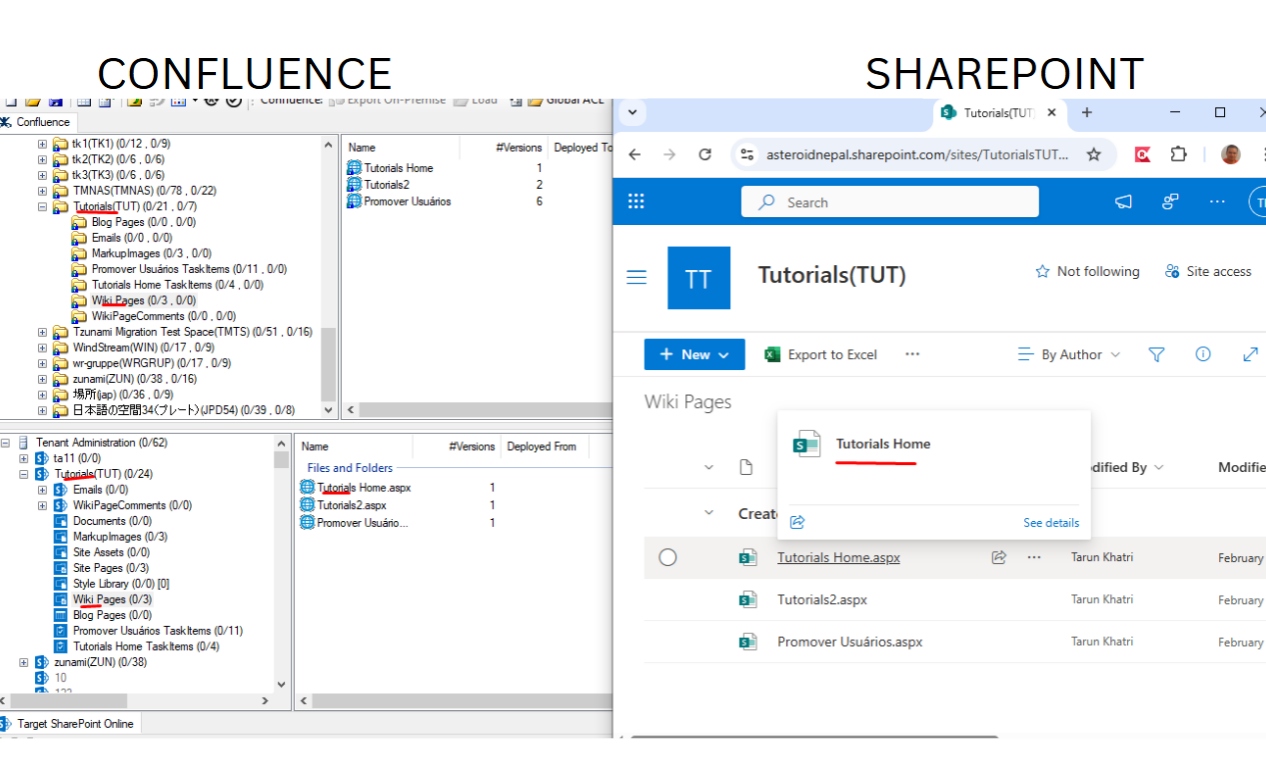Image resolution: width=1266 pixels, height=770 pixels.
Task: Open the SharePoint app launcher waffle
Action: point(636,202)
